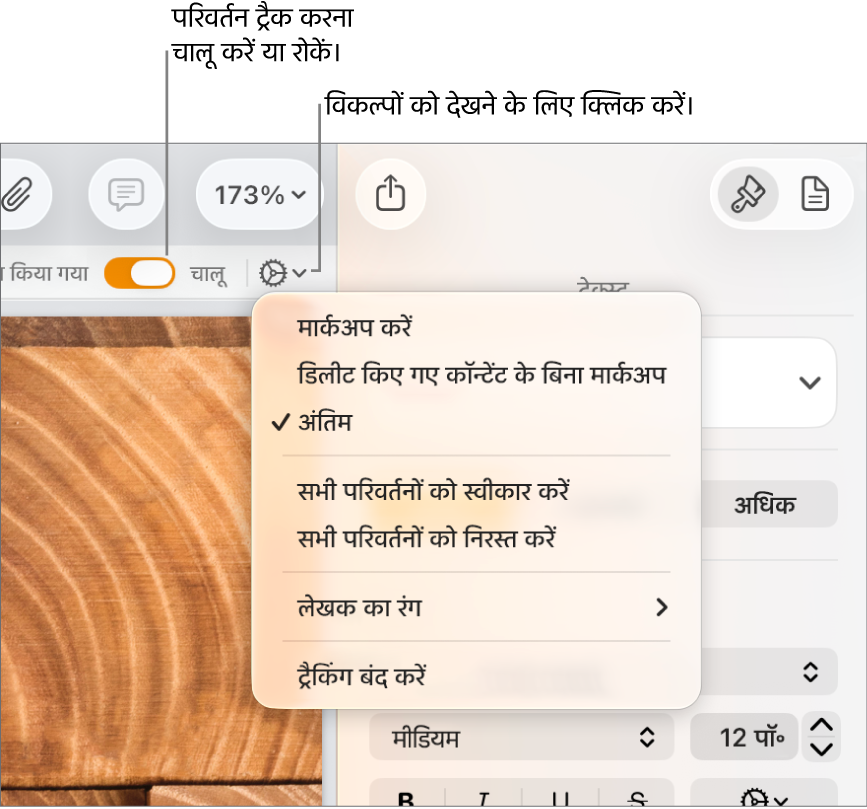Click the 'चालू' tracking status label
Viewport: 867px width, 809px height.
(209, 274)
